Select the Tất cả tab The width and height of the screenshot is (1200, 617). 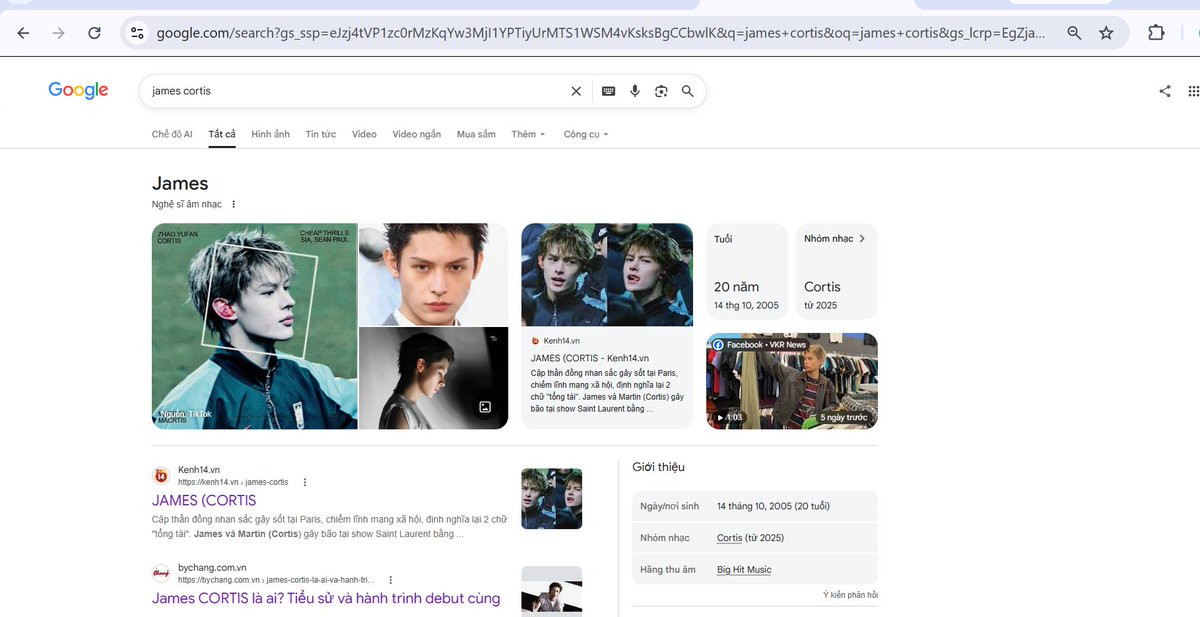(222, 134)
